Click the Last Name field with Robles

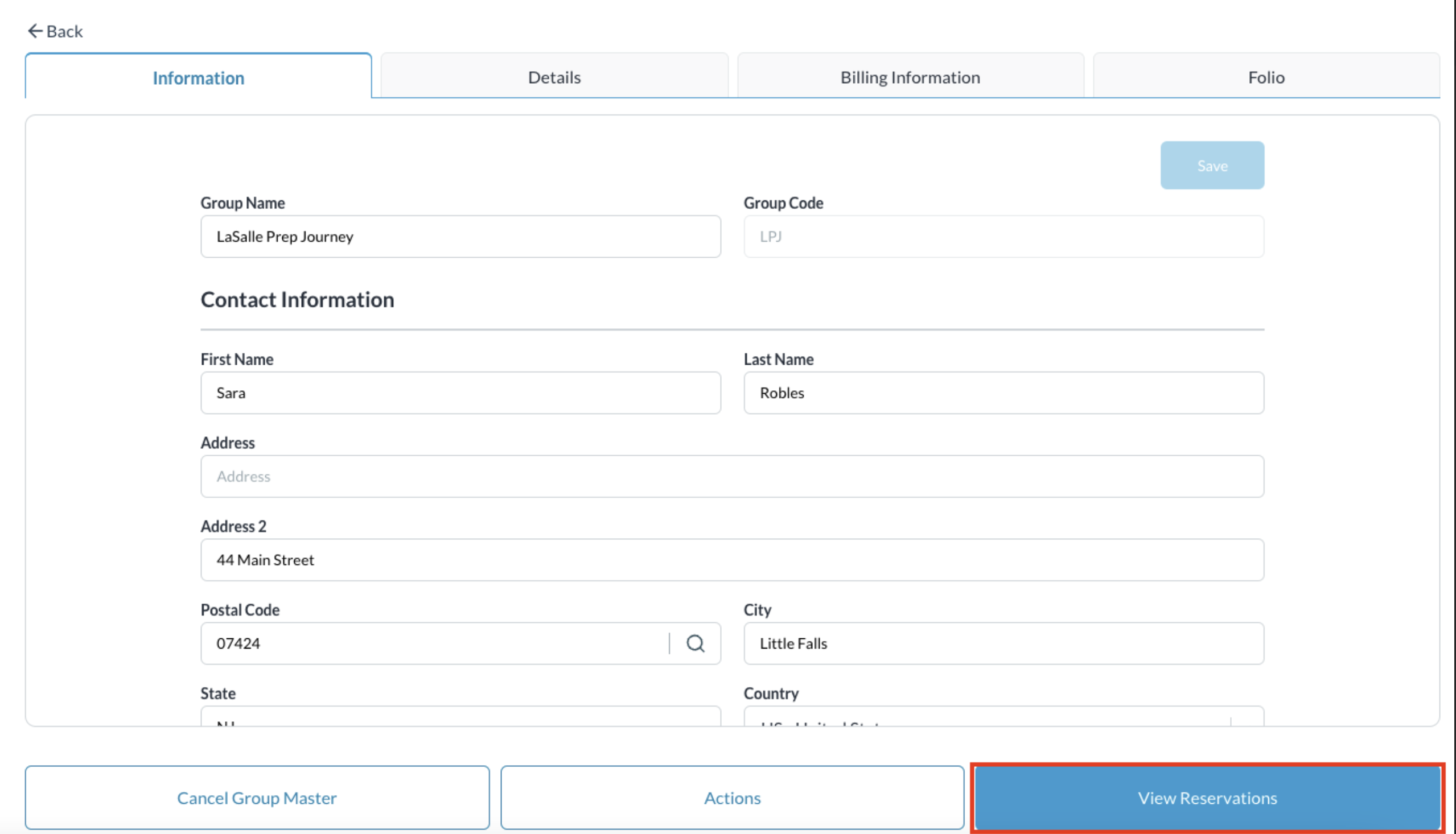click(1003, 393)
